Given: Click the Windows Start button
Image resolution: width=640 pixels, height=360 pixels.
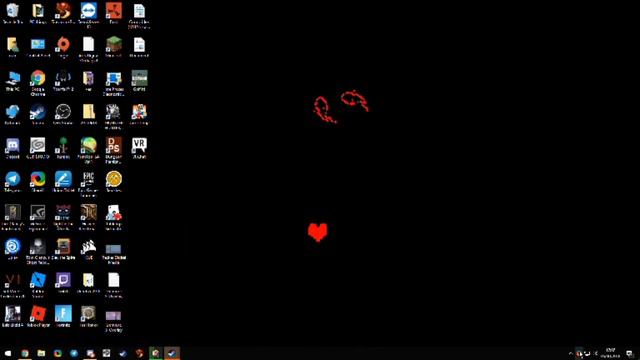Looking at the screenshot, I should click(8, 353).
